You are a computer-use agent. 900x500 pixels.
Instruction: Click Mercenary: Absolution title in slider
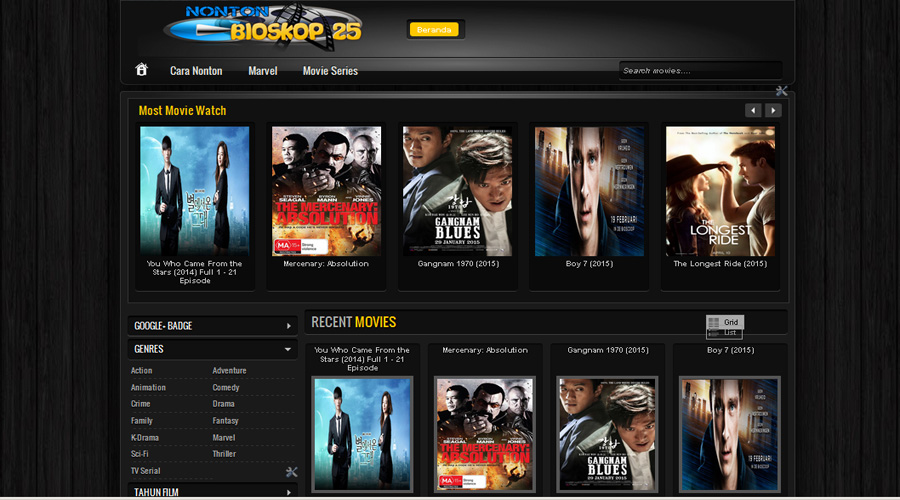(326, 264)
